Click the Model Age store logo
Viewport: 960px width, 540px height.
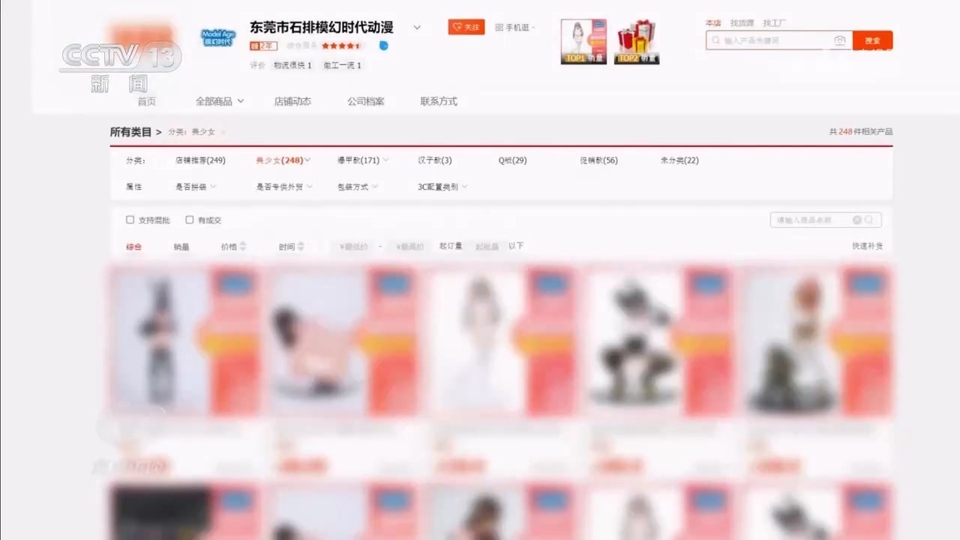click(x=218, y=37)
